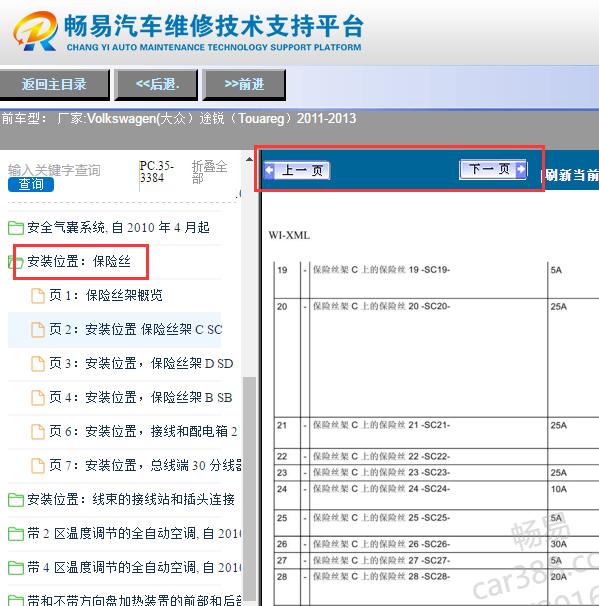599x606 pixels.
Task: Expand 带 2 区温度调节的全自动空调
Action: pyautogui.click(x=134, y=533)
